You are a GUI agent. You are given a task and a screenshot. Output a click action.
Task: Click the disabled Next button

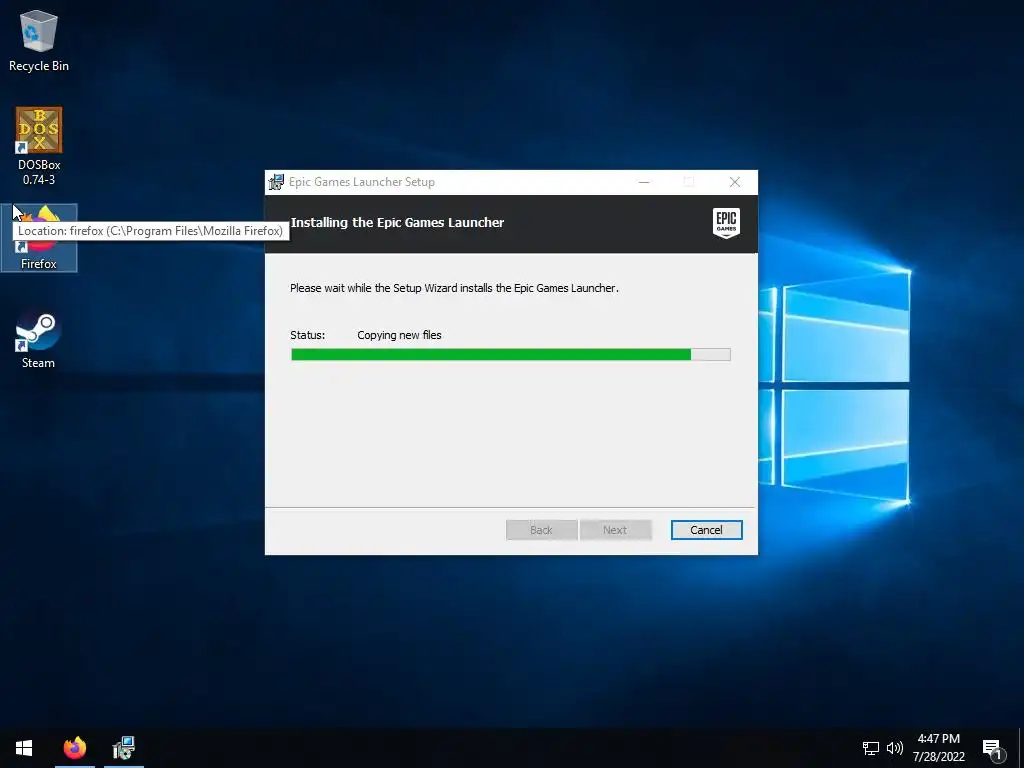click(x=615, y=530)
